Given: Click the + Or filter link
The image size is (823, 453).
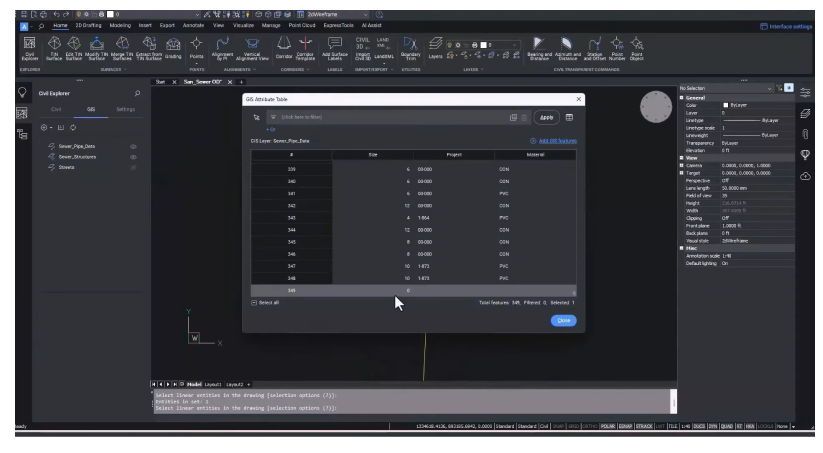Looking at the screenshot, I should [271, 130].
